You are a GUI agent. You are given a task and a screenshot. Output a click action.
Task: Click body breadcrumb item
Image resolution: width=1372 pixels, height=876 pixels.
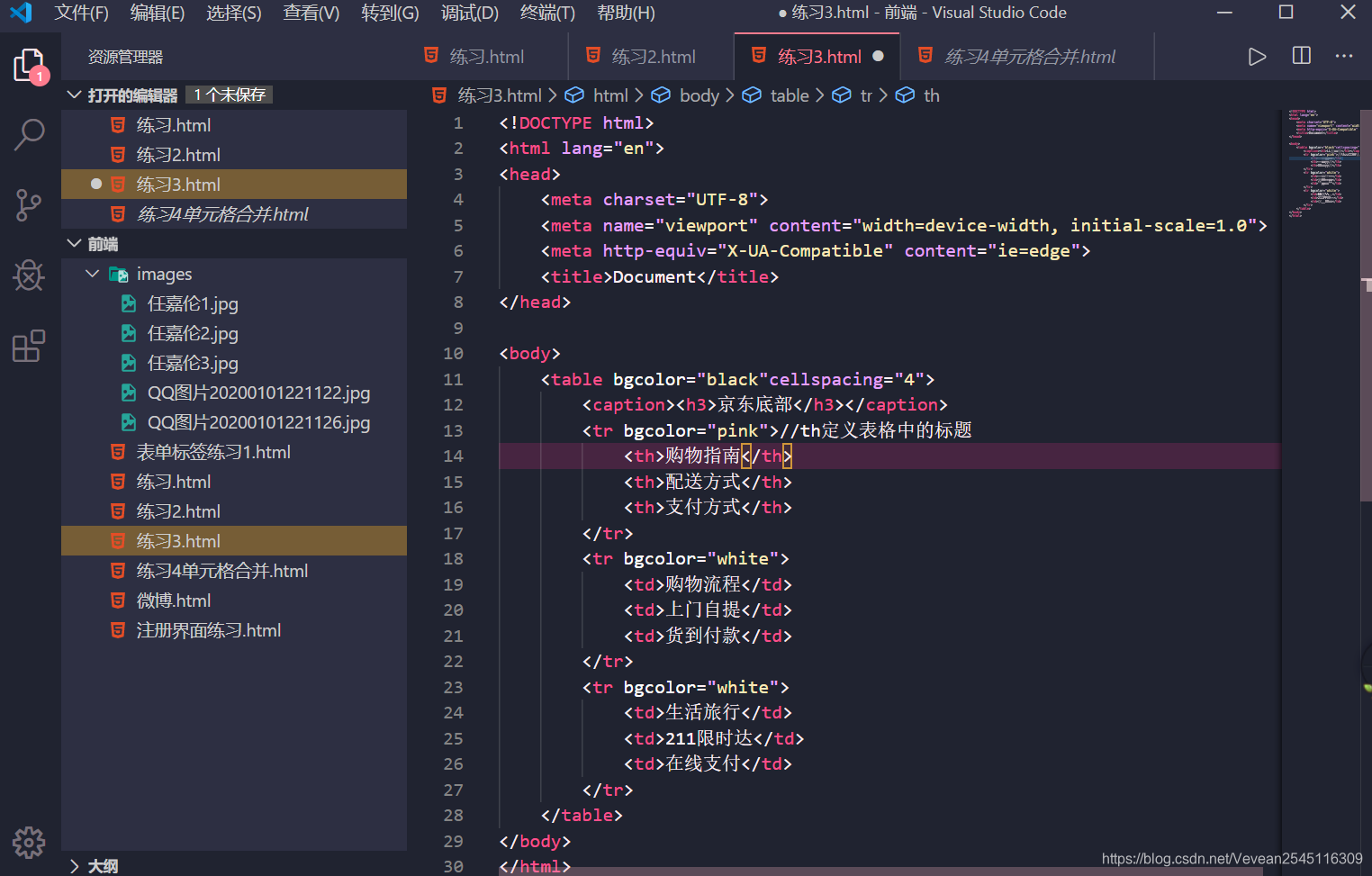(x=699, y=95)
